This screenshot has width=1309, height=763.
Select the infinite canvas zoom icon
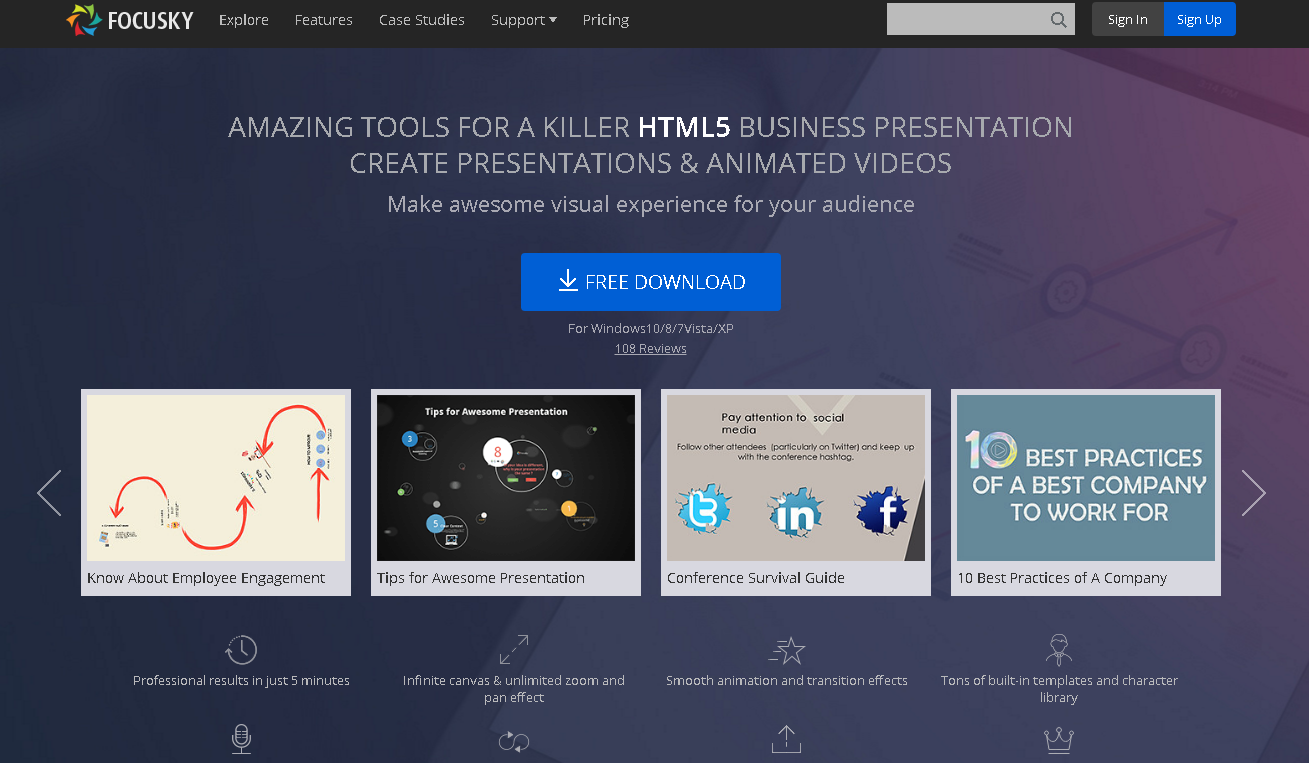pyautogui.click(x=513, y=649)
